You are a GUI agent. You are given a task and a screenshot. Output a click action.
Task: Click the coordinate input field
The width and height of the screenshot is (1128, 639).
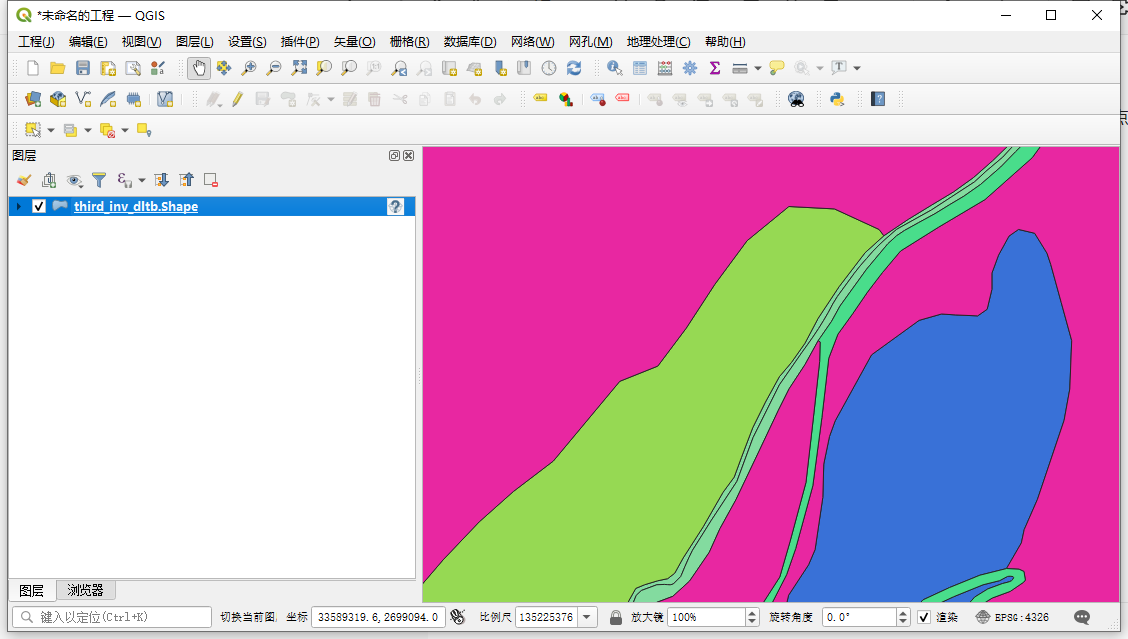[x=378, y=617]
